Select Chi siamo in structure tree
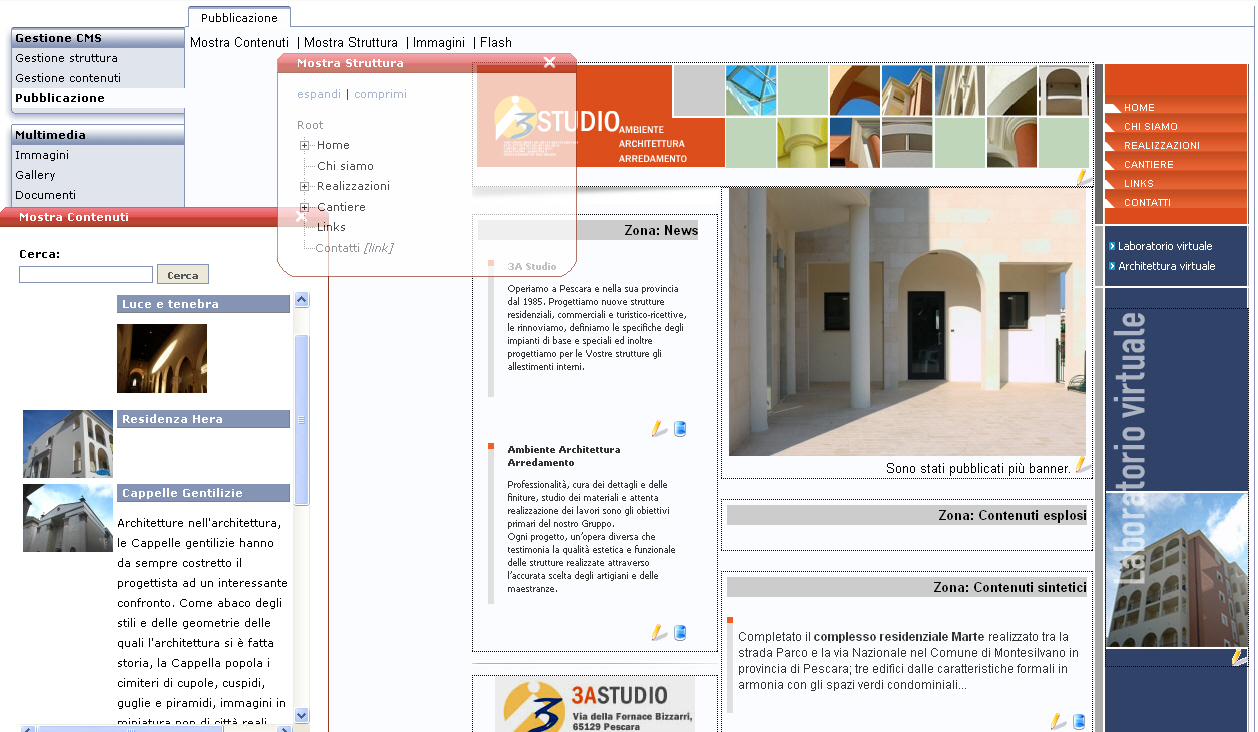1258x732 pixels. (345, 166)
